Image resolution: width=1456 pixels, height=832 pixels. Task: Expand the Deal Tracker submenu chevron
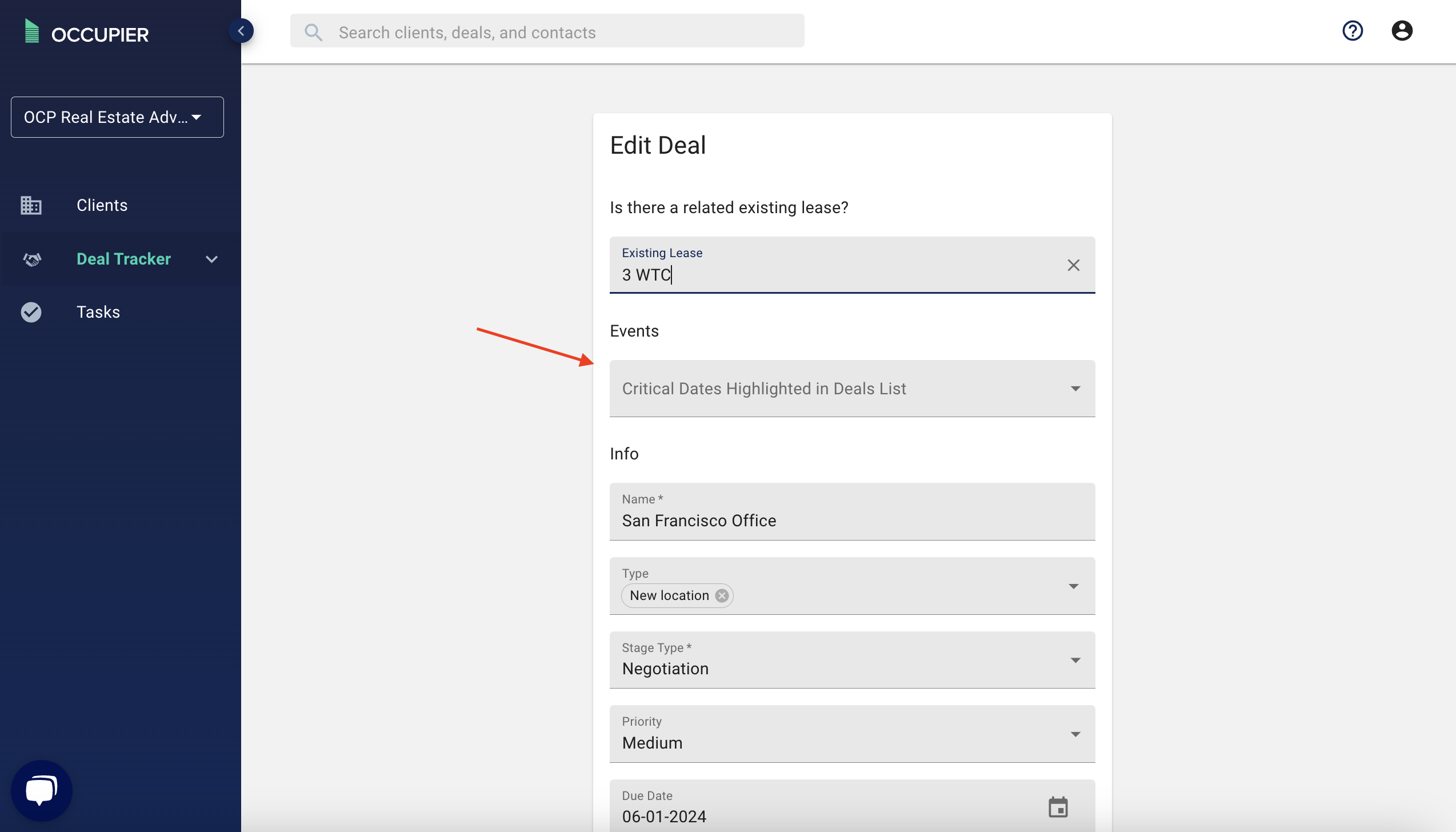(211, 259)
